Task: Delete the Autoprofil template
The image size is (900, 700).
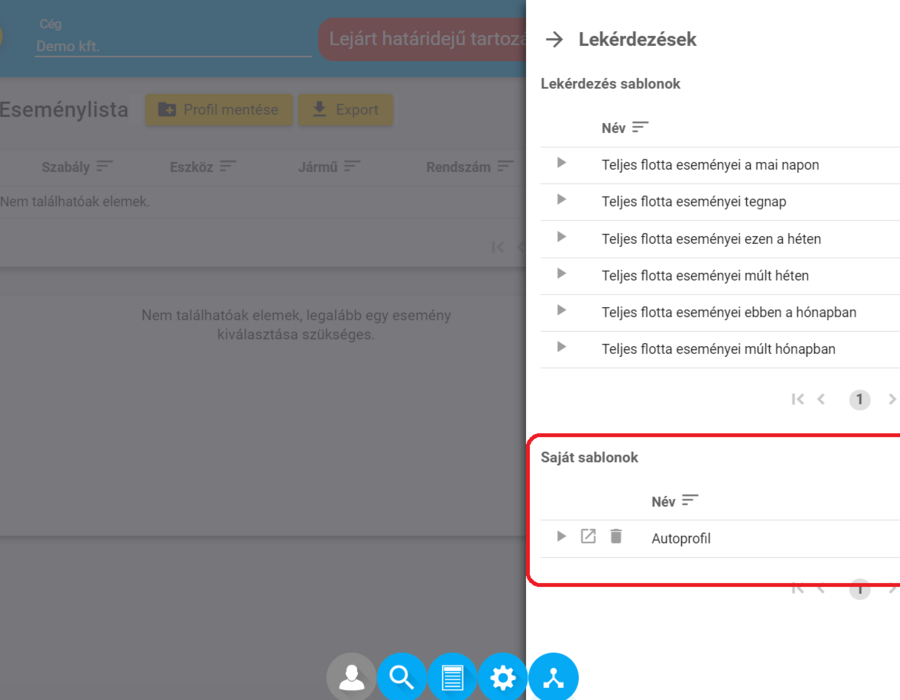Action: click(x=616, y=536)
